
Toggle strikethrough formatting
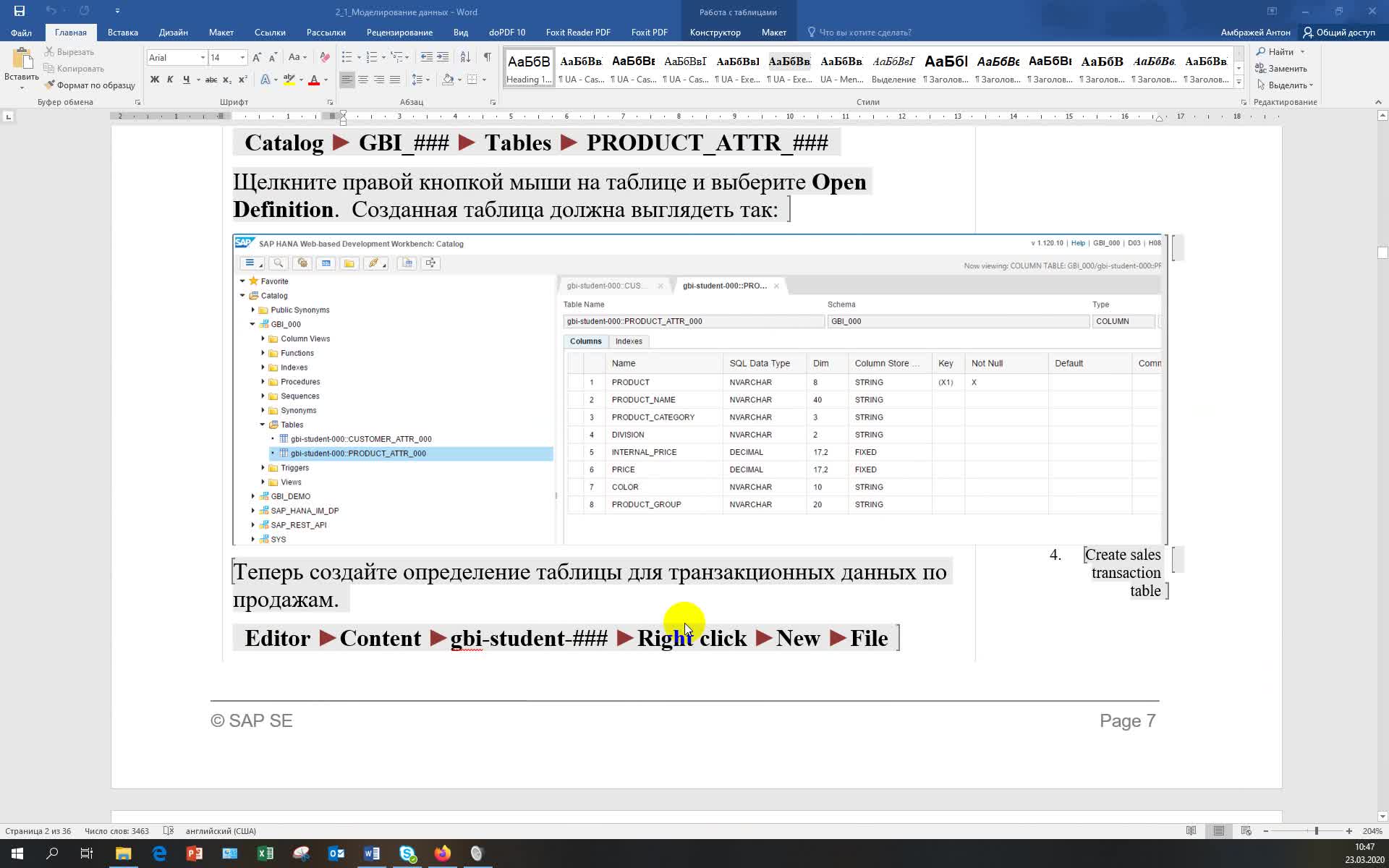[x=211, y=80]
